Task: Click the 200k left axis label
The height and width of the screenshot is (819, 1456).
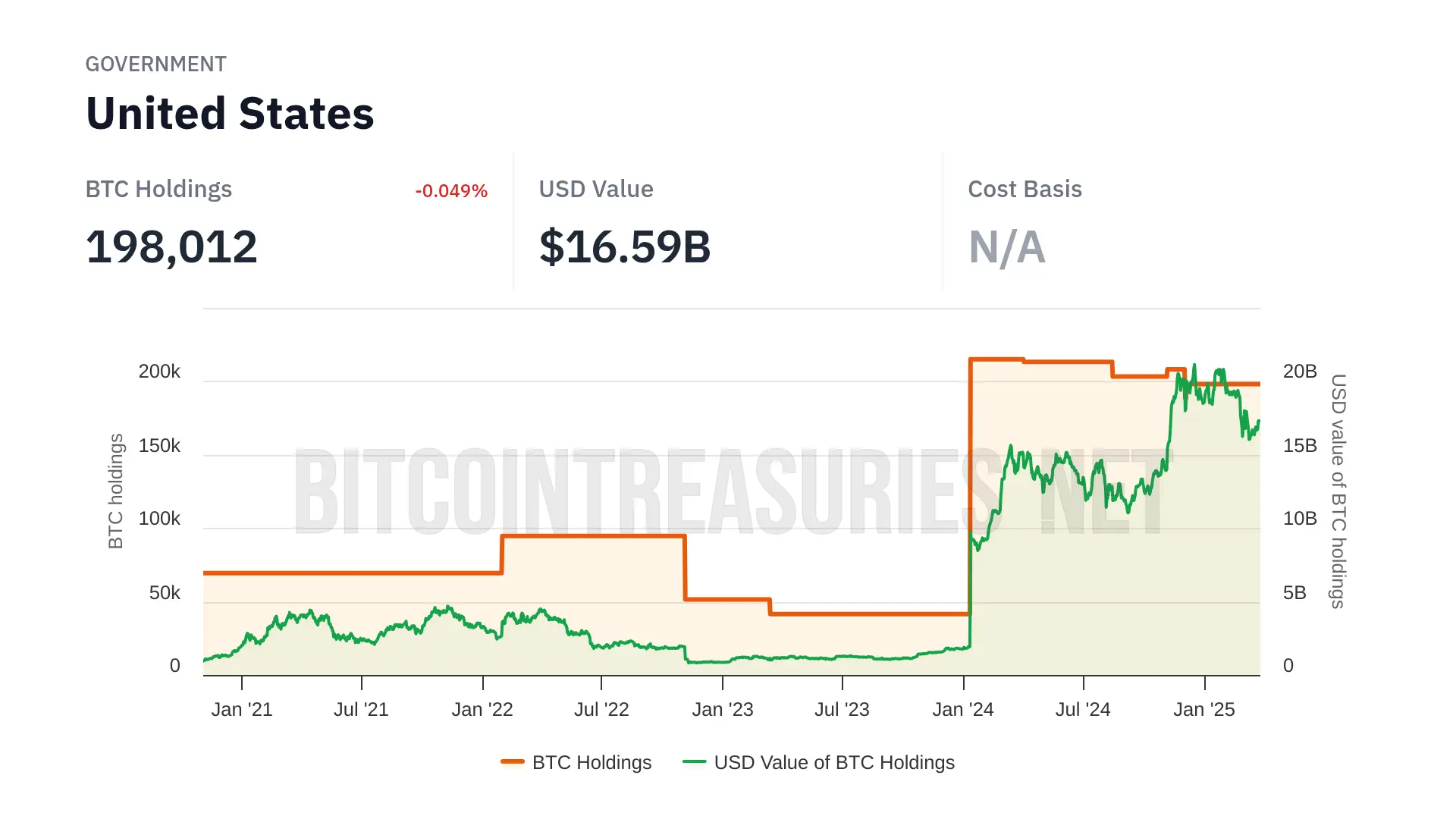Action: (159, 372)
